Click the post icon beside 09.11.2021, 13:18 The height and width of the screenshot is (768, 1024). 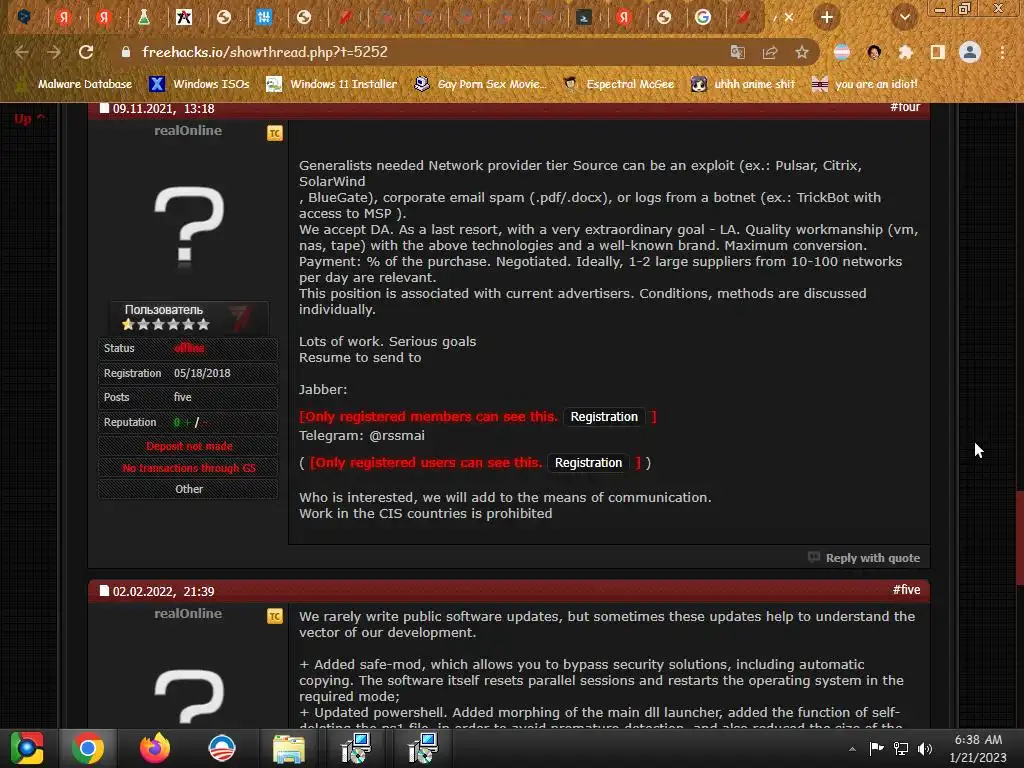point(104,108)
